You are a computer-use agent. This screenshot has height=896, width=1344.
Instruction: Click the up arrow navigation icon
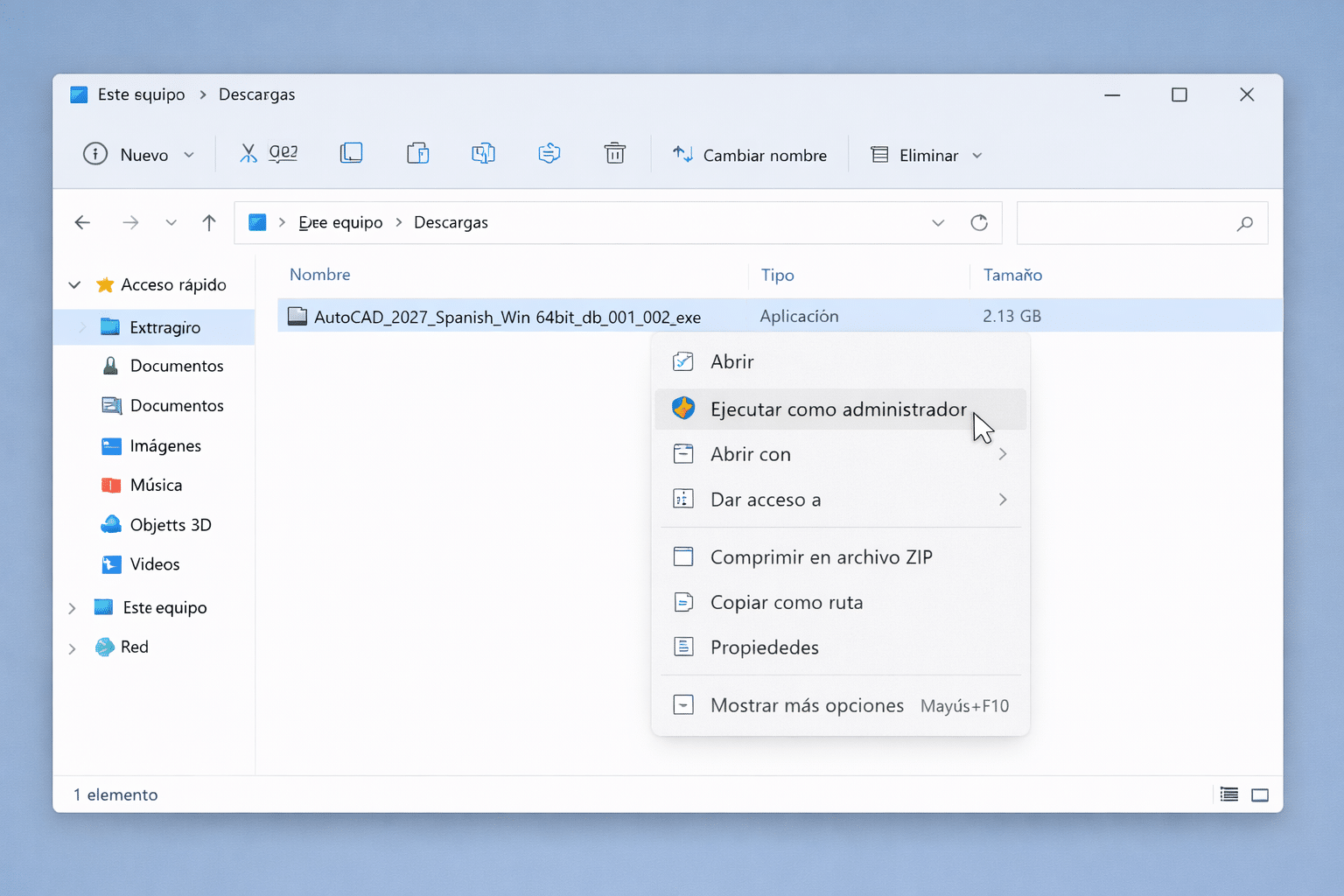tap(208, 222)
